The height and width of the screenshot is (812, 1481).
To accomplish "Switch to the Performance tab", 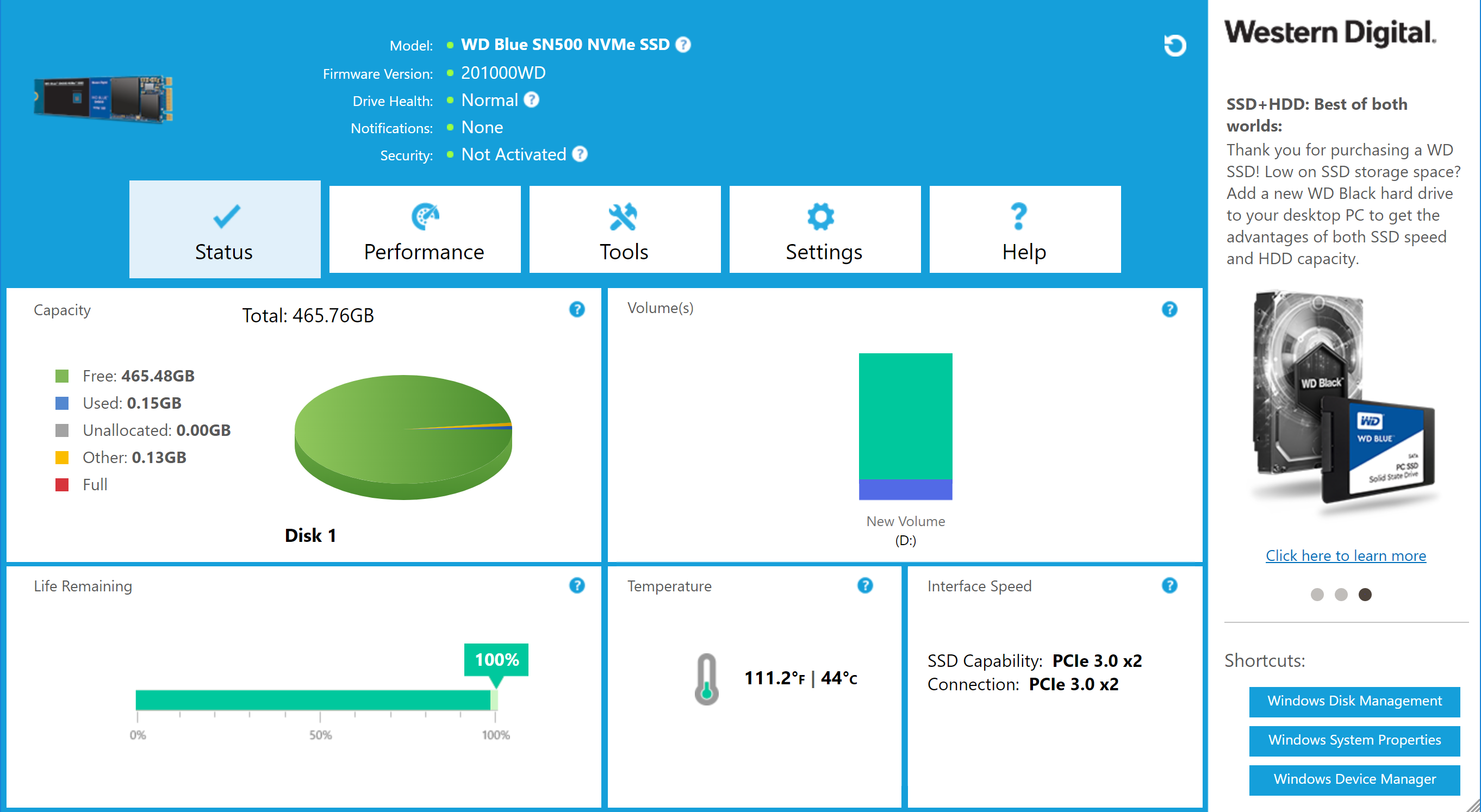I will pos(424,229).
